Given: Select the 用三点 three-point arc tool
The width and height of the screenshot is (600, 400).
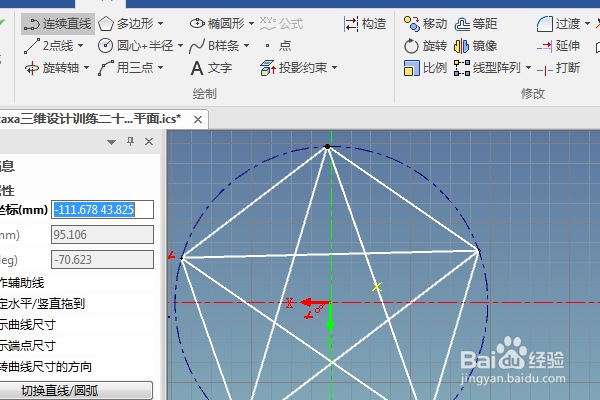Looking at the screenshot, I should 126,68.
